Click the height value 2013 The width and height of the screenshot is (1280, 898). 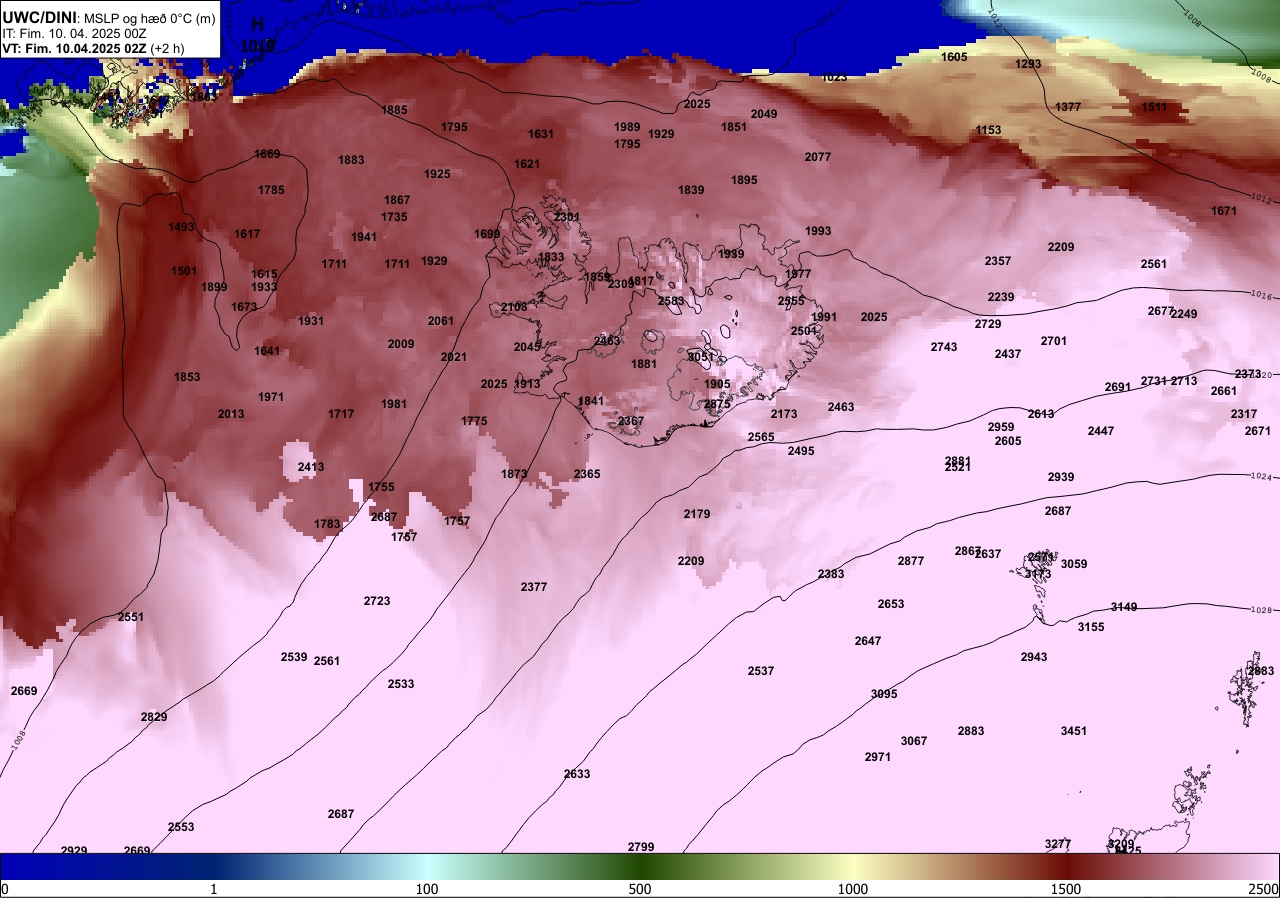tap(231, 414)
